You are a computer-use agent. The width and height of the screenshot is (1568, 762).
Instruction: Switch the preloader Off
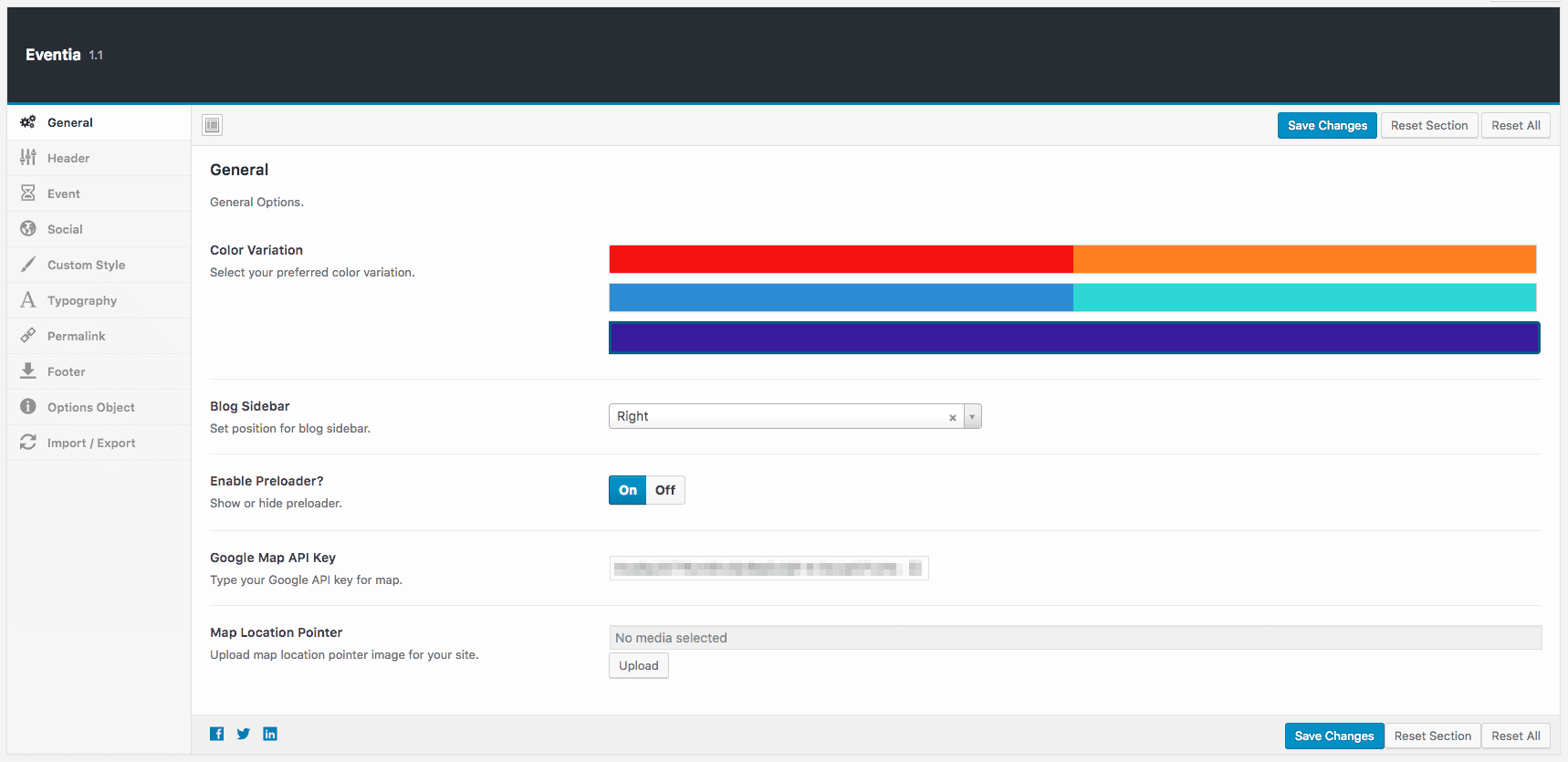(665, 490)
